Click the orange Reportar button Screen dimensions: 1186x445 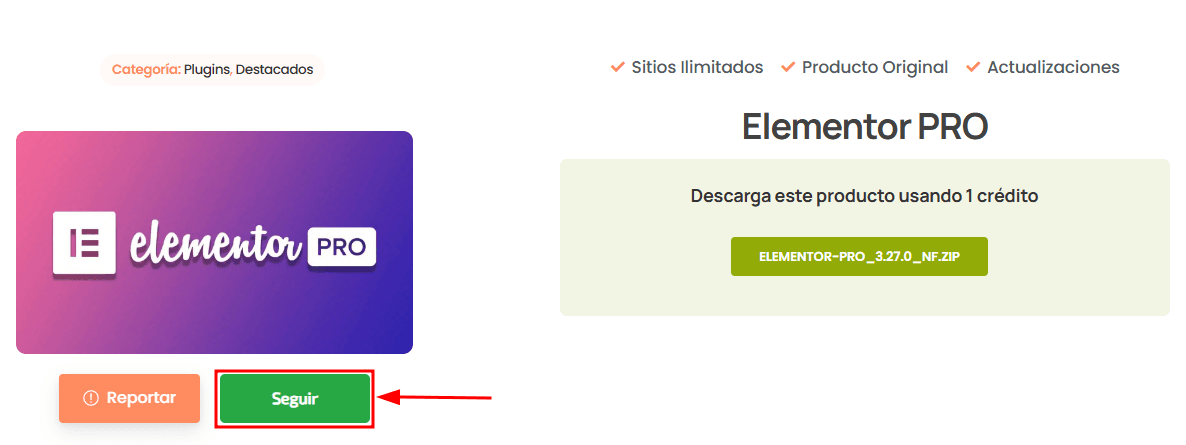click(x=129, y=398)
